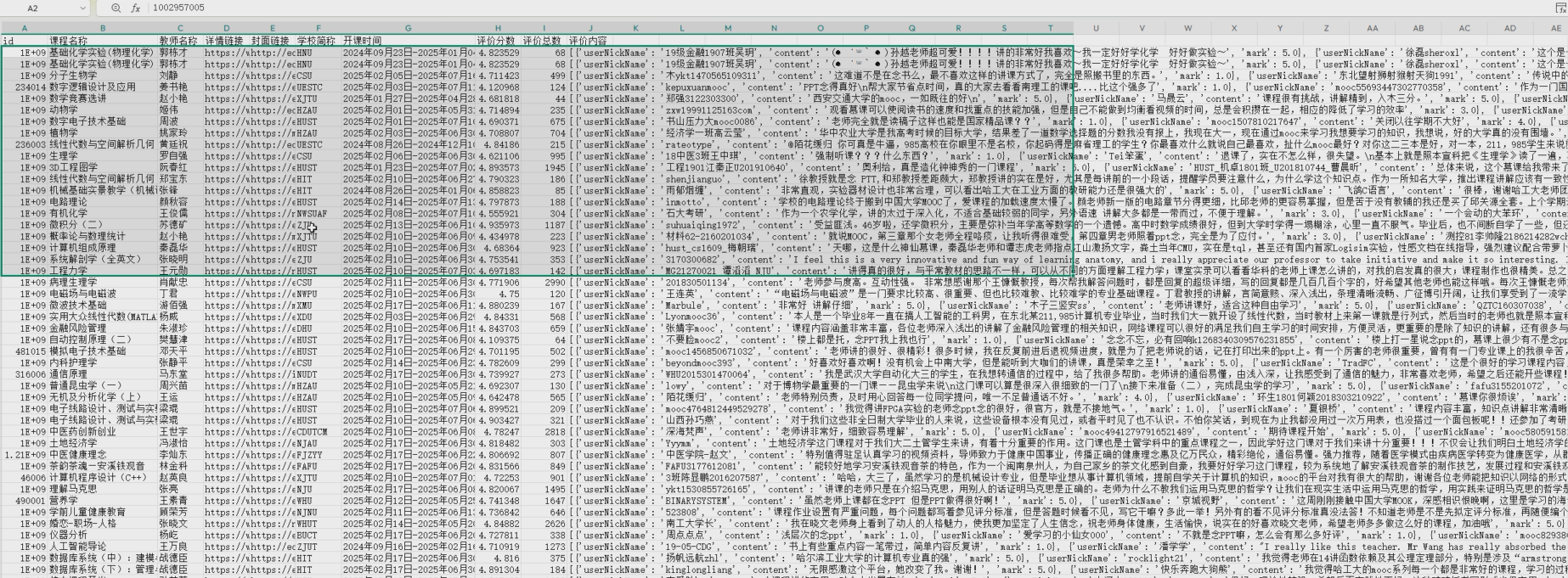Select the cell '电磁场与电磁波'
The image size is (1568, 578).
103,294
